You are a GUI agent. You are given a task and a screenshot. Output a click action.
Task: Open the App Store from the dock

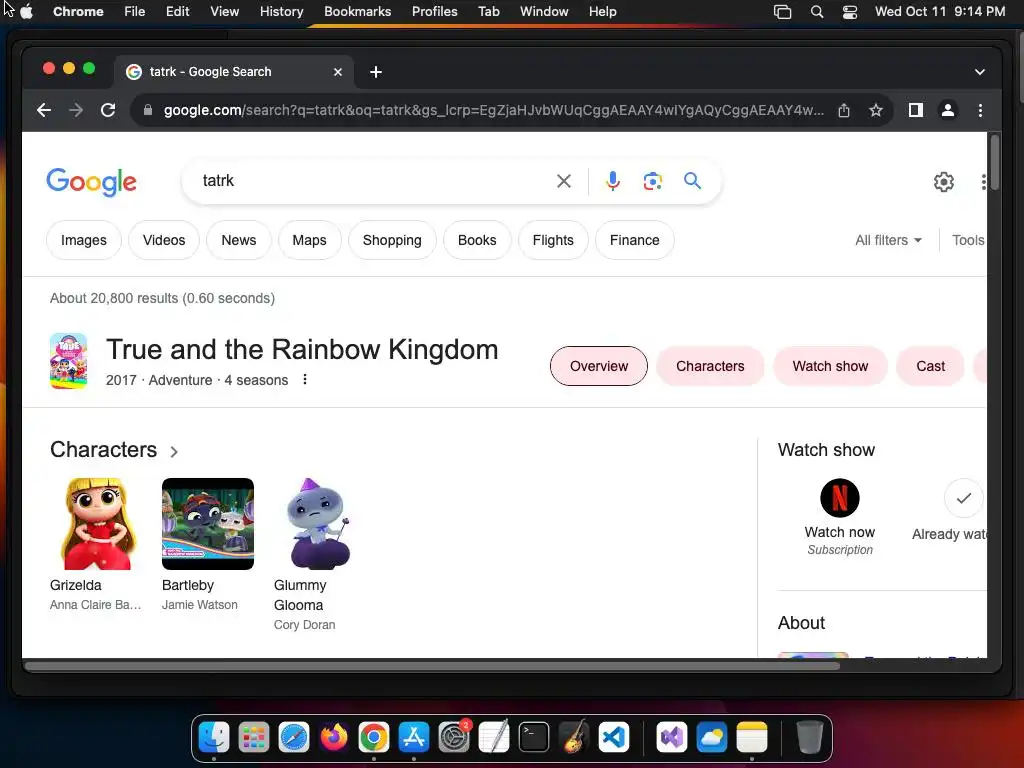point(414,738)
